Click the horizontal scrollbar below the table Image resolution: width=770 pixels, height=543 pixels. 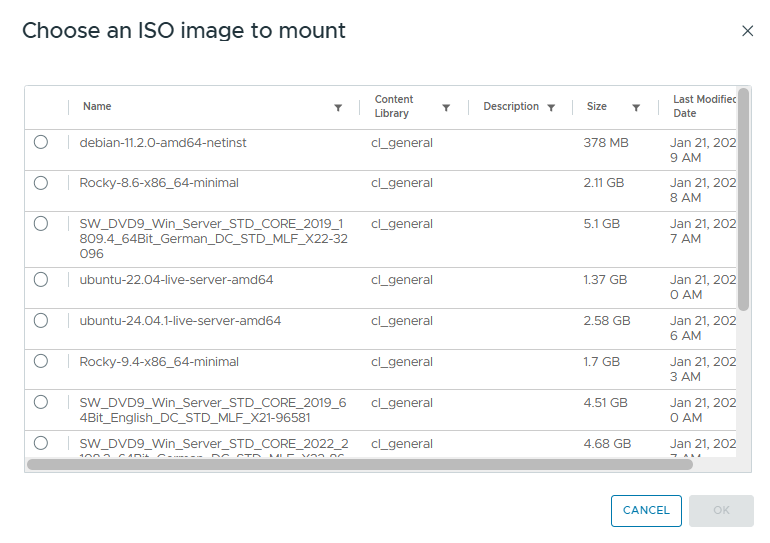click(359, 464)
